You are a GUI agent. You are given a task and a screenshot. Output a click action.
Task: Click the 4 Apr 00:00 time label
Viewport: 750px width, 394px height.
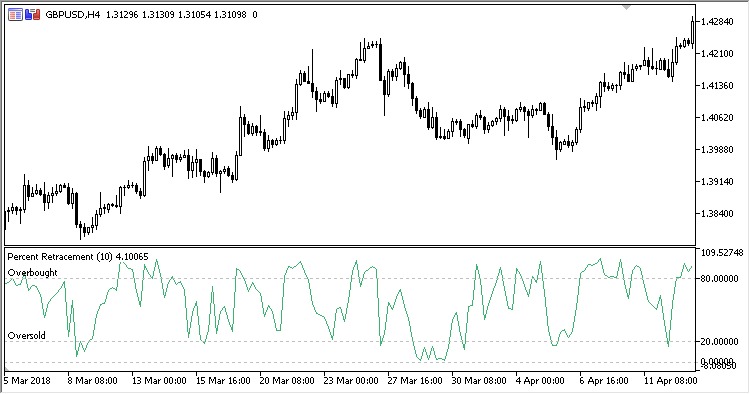point(540,381)
